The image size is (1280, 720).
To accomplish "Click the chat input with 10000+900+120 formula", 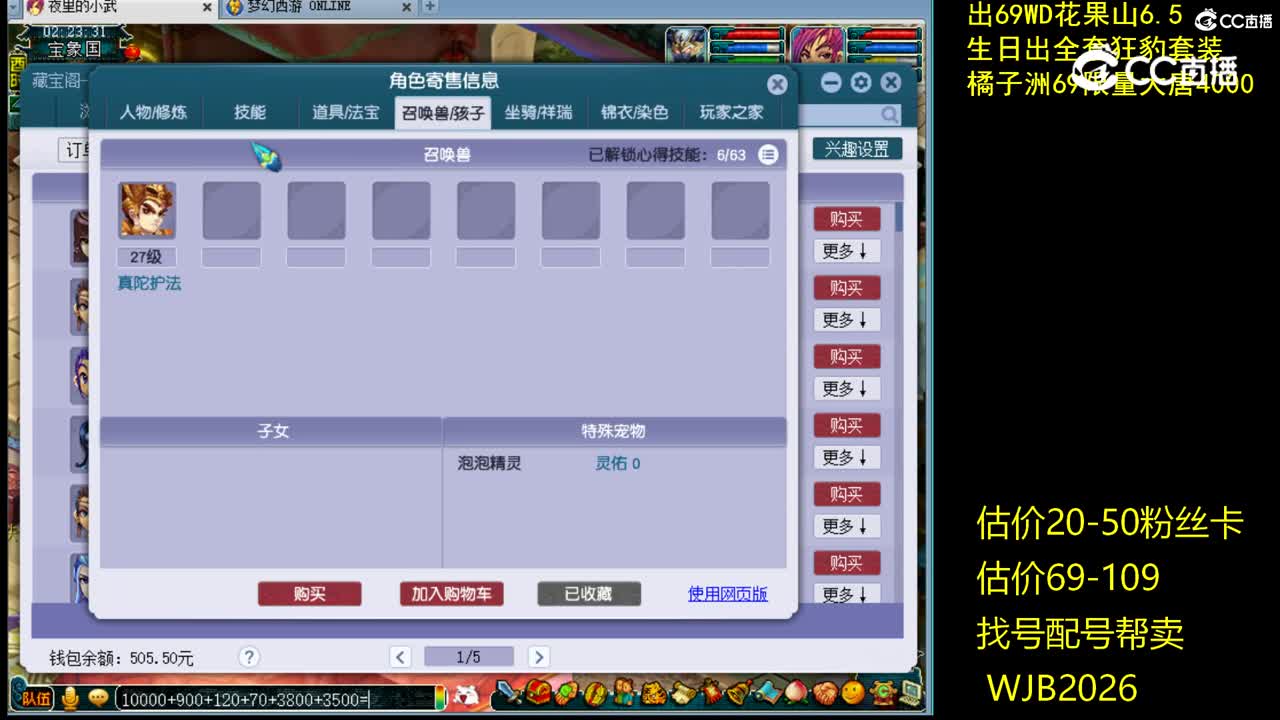I will click(275, 699).
